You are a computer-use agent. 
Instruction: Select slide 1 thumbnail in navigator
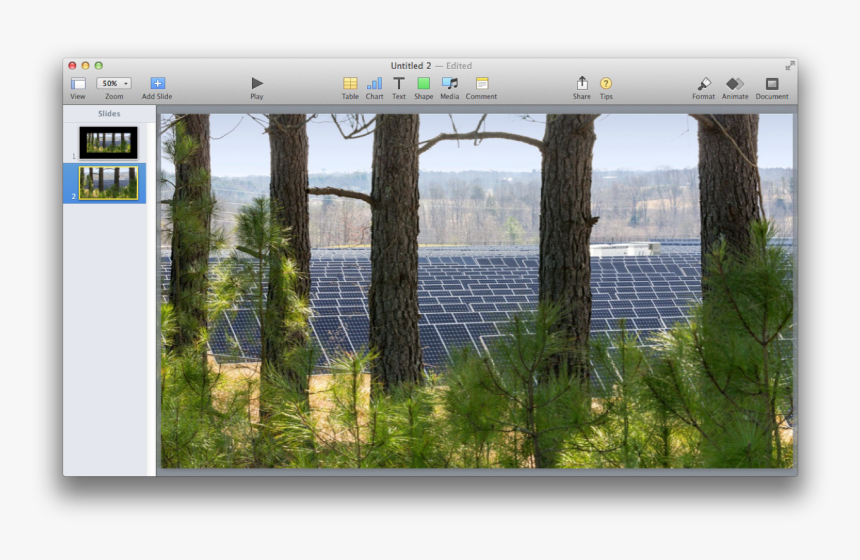pos(109,142)
